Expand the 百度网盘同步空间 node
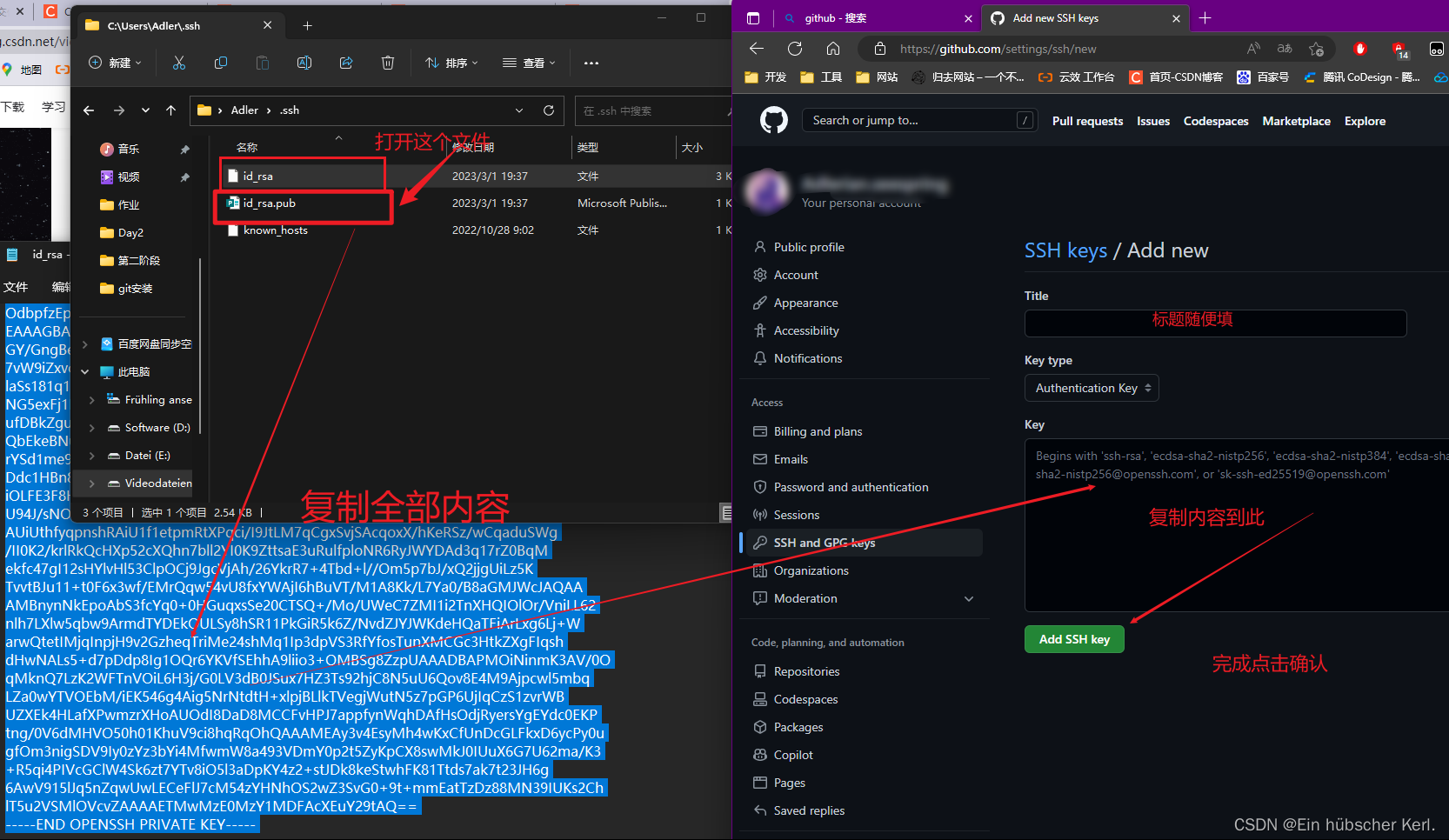Screen dimensions: 1449x840 85,343
